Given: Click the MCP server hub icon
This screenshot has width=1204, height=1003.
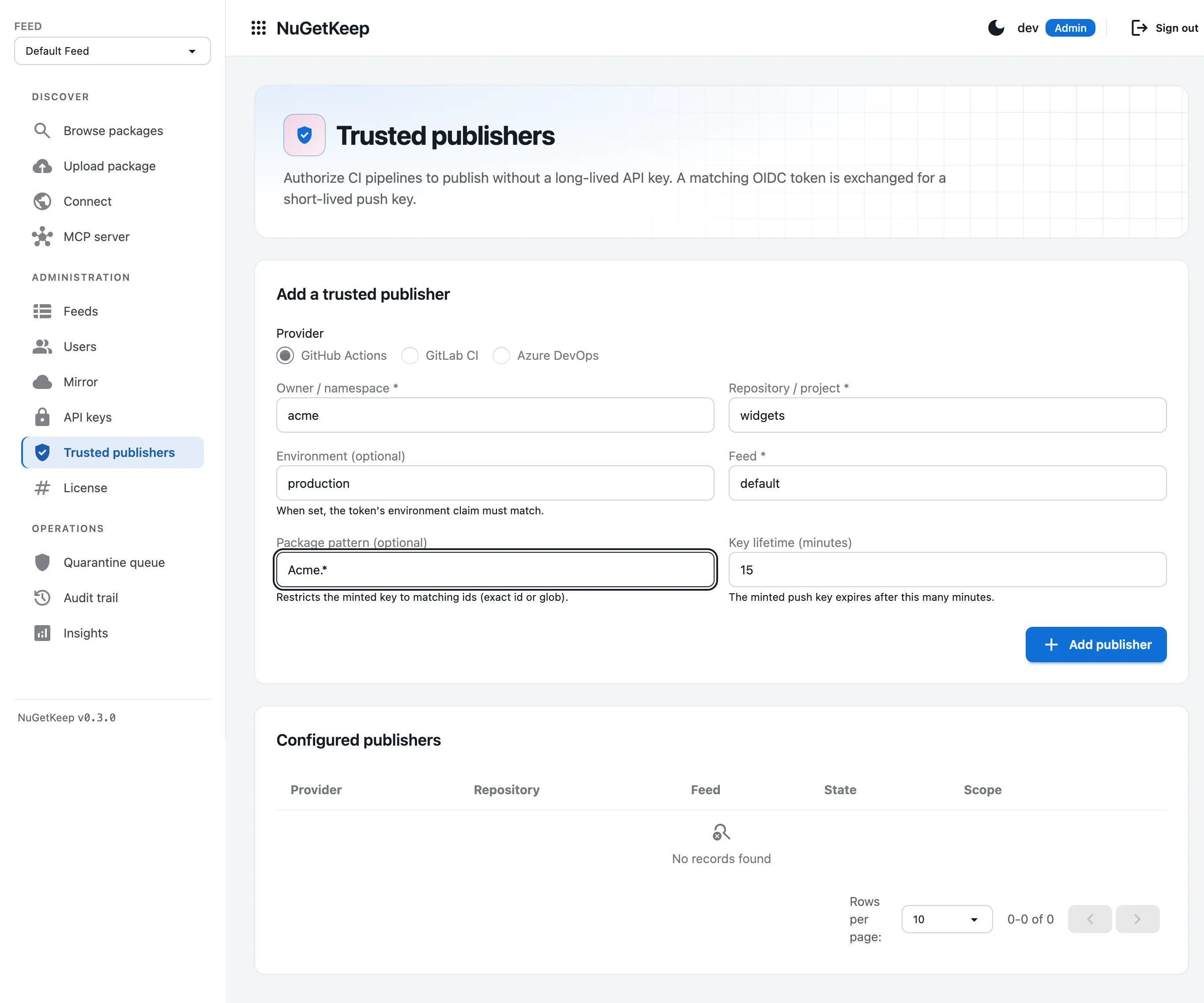Looking at the screenshot, I should tap(42, 237).
